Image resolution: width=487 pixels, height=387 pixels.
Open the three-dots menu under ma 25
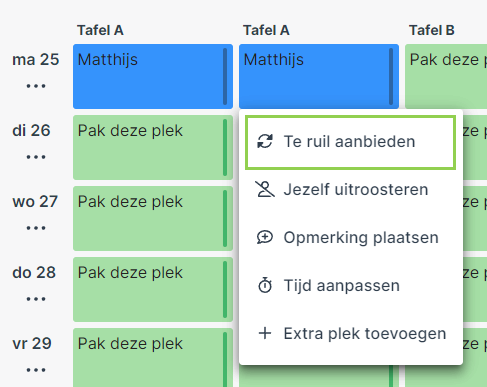(x=36, y=86)
